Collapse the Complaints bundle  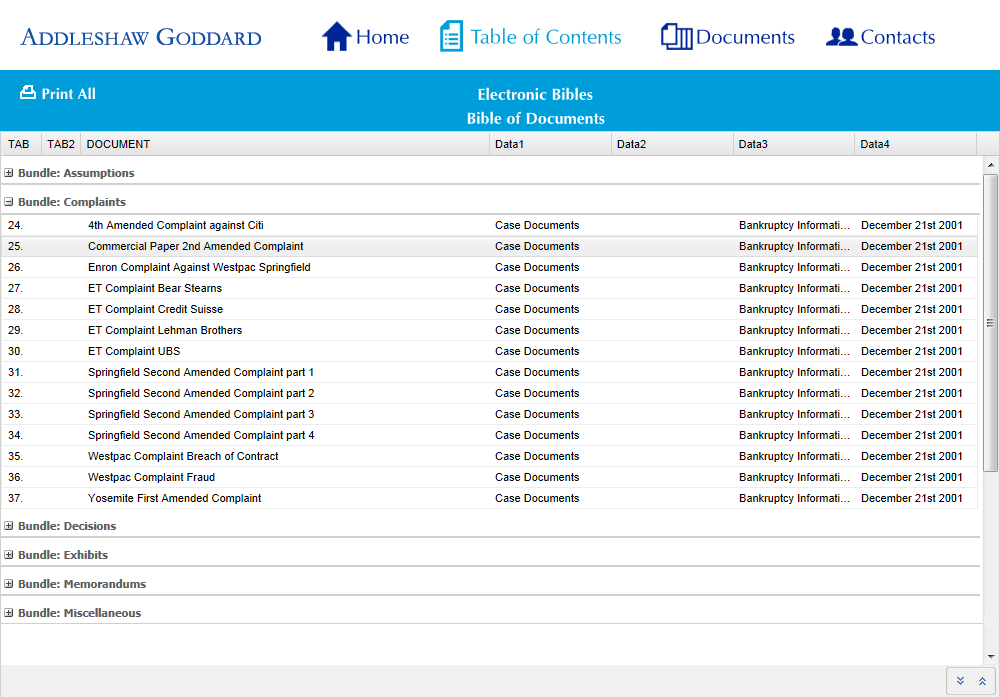point(9,202)
